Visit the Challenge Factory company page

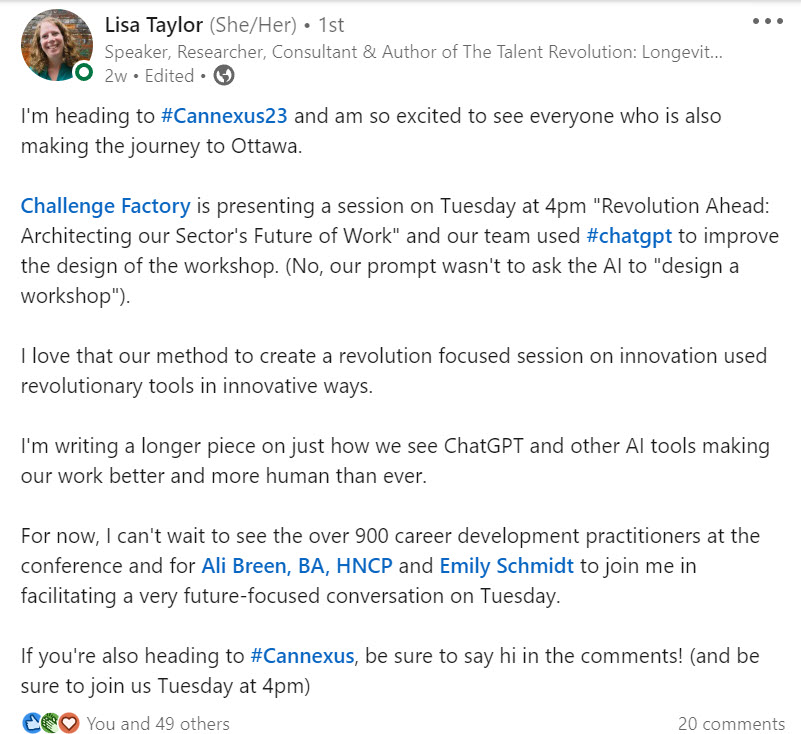pyautogui.click(x=105, y=206)
